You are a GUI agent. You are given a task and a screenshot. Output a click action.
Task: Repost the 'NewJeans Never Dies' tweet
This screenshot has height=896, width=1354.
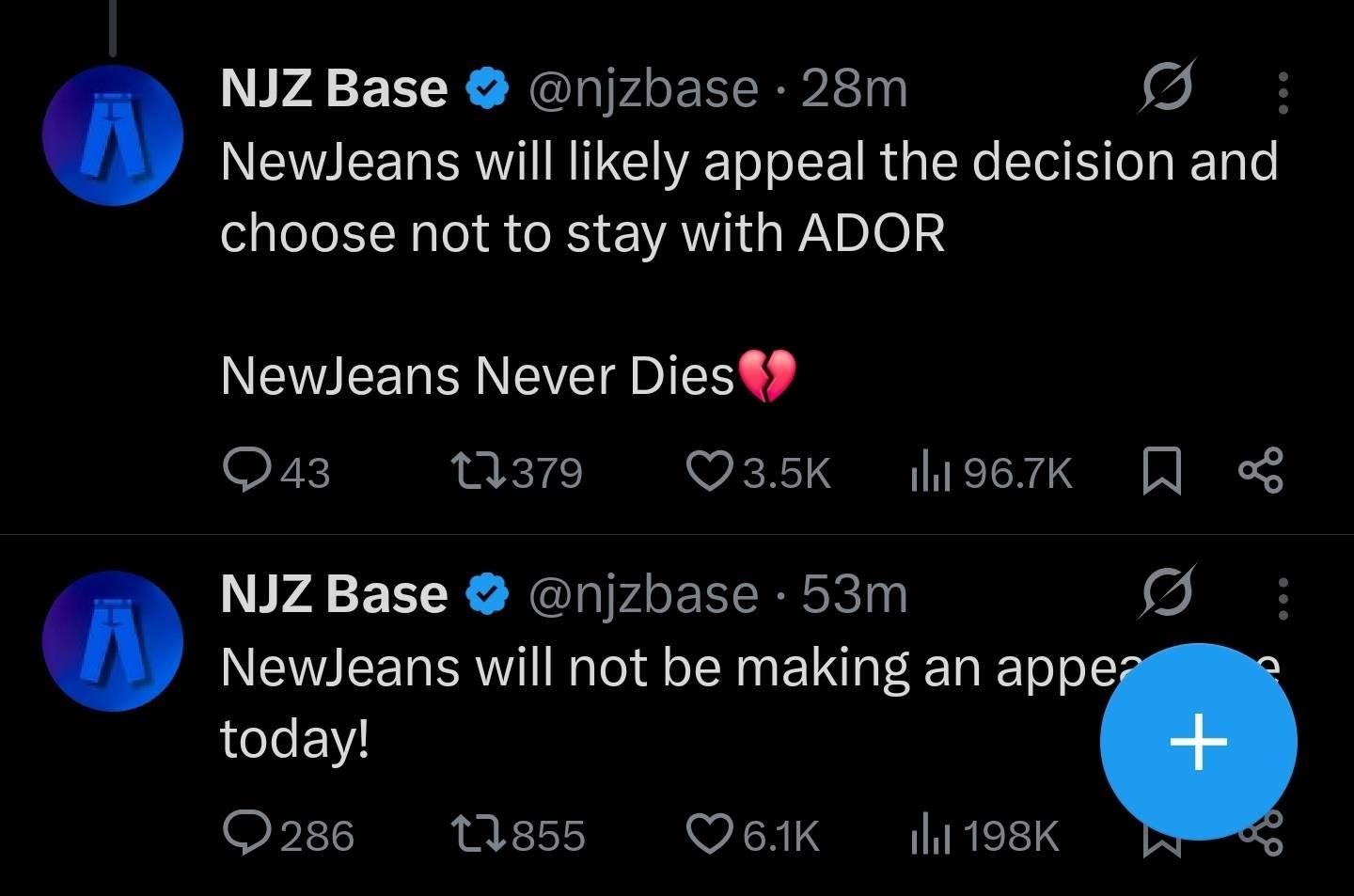tap(479, 470)
